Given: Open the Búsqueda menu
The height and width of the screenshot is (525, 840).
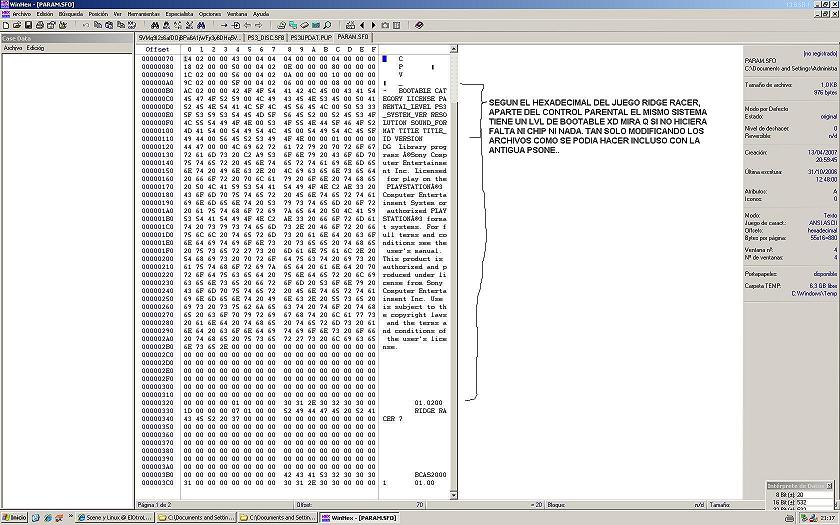Looking at the screenshot, I should pyautogui.click(x=71, y=13).
